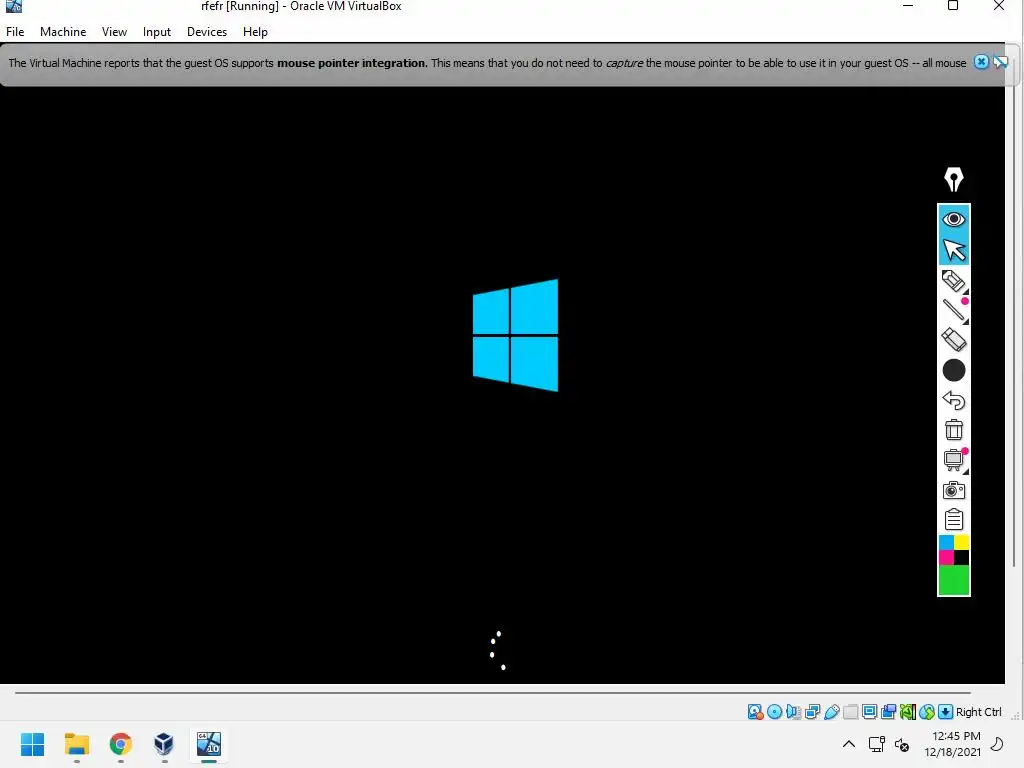This screenshot has height=768, width=1024.
Task: Pick the cyan color swatch
Action: [946, 543]
